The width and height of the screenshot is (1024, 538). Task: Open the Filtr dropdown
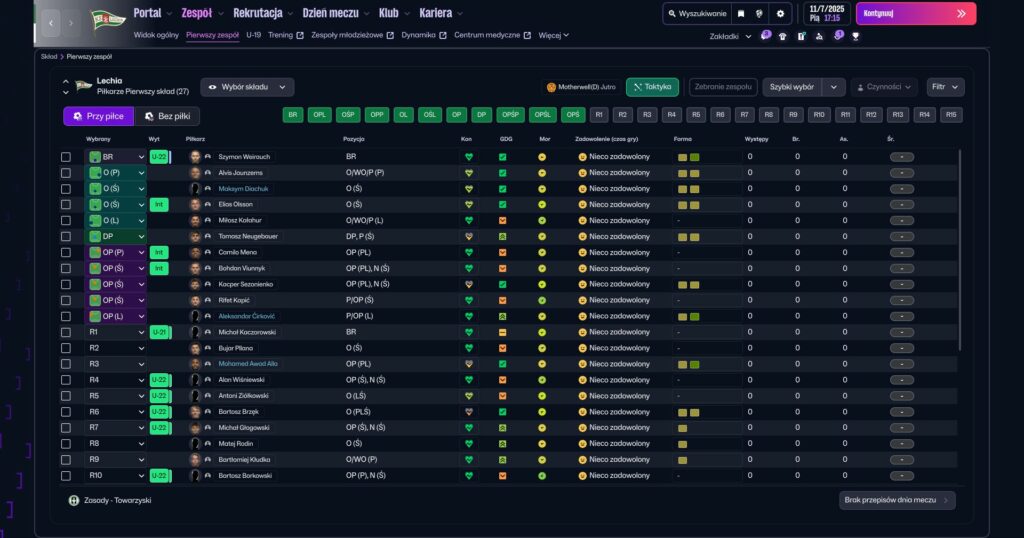point(945,87)
